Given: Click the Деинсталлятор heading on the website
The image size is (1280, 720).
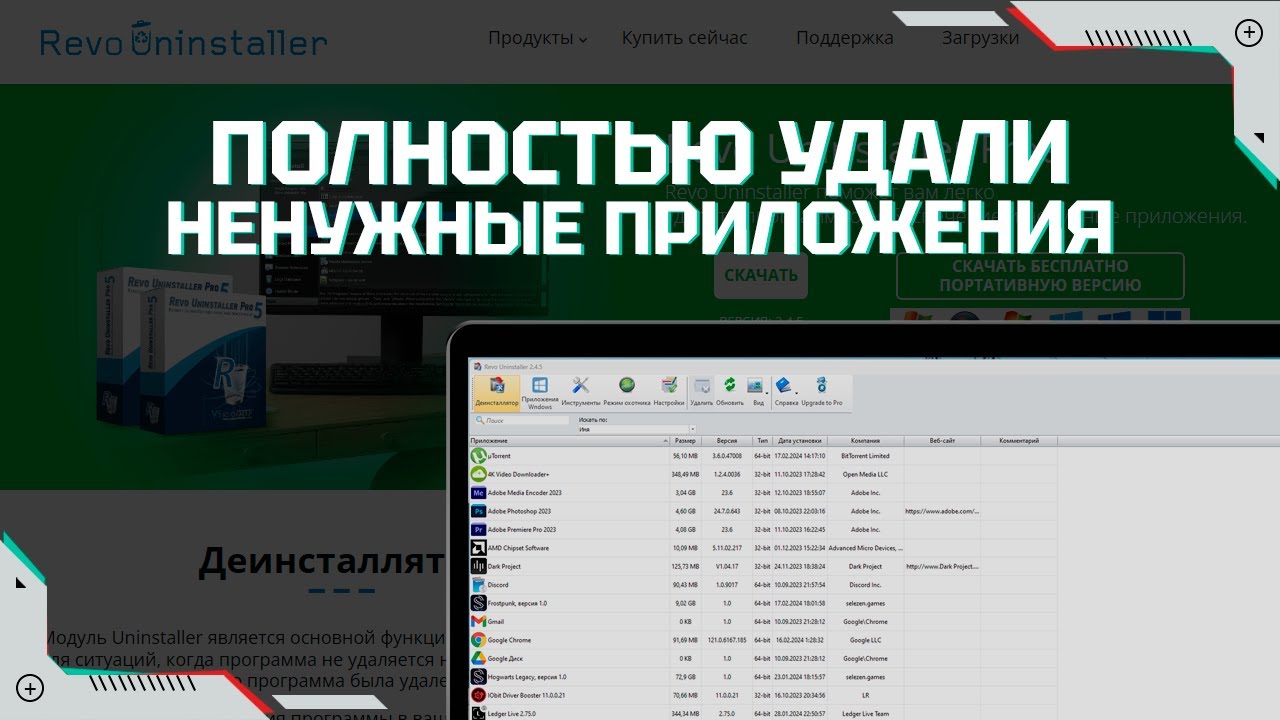Looking at the screenshot, I should click(x=321, y=562).
